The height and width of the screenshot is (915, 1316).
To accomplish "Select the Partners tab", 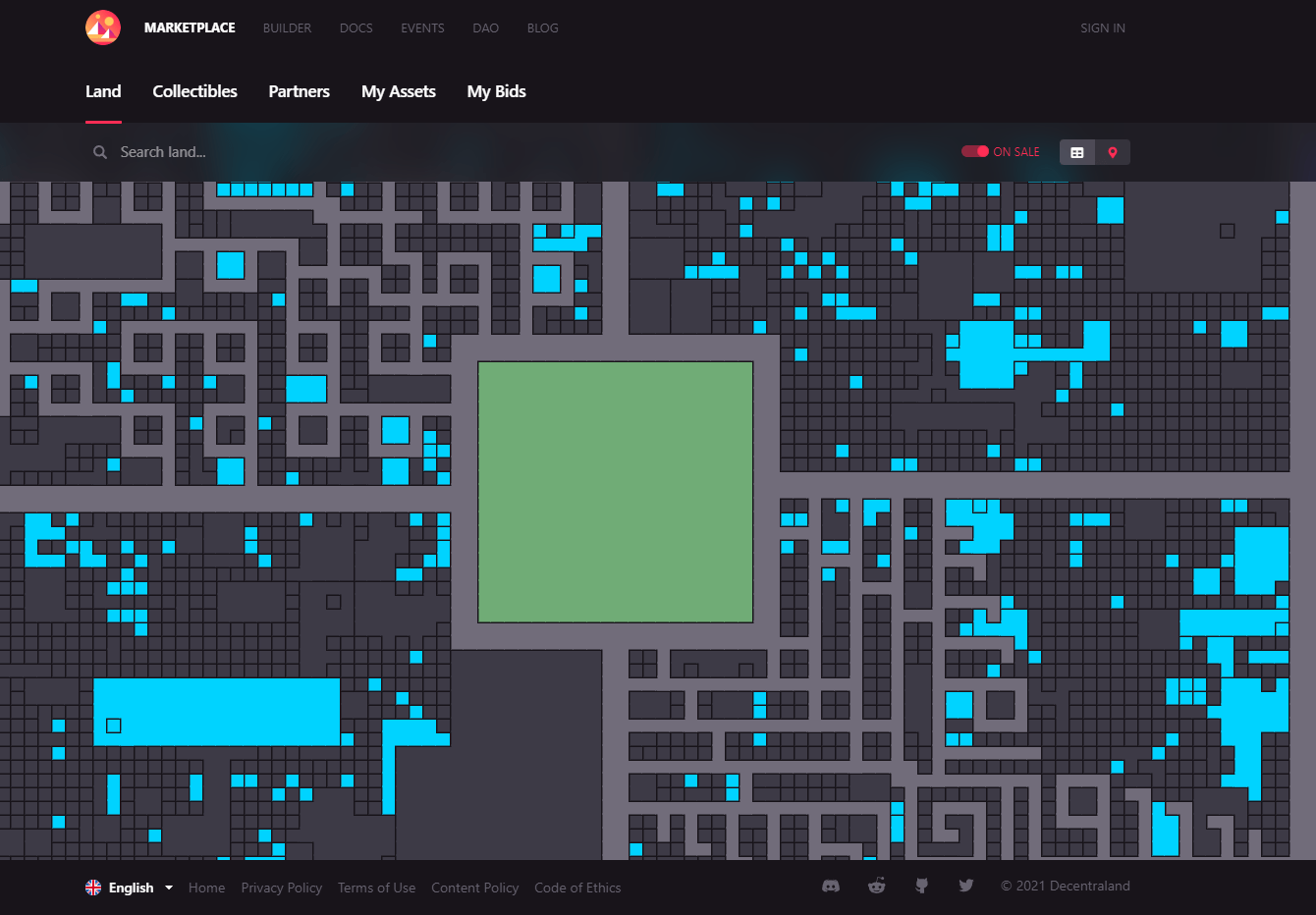I will pos(300,91).
